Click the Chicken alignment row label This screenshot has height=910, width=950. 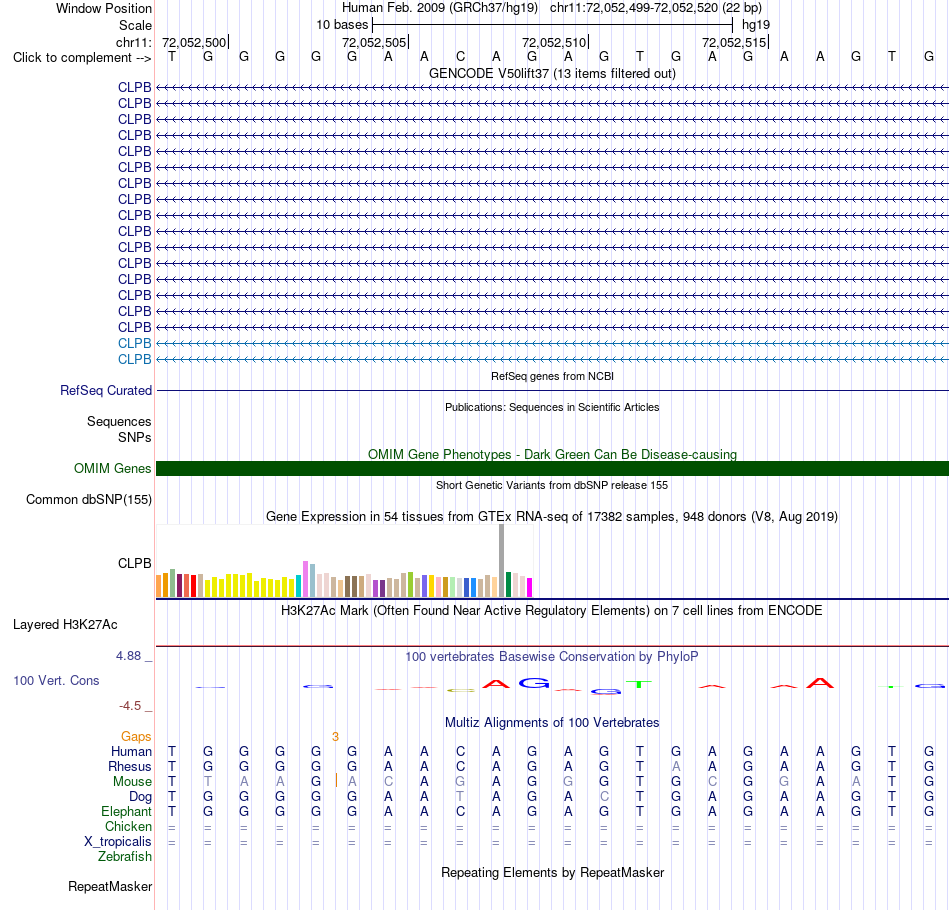click(128, 826)
